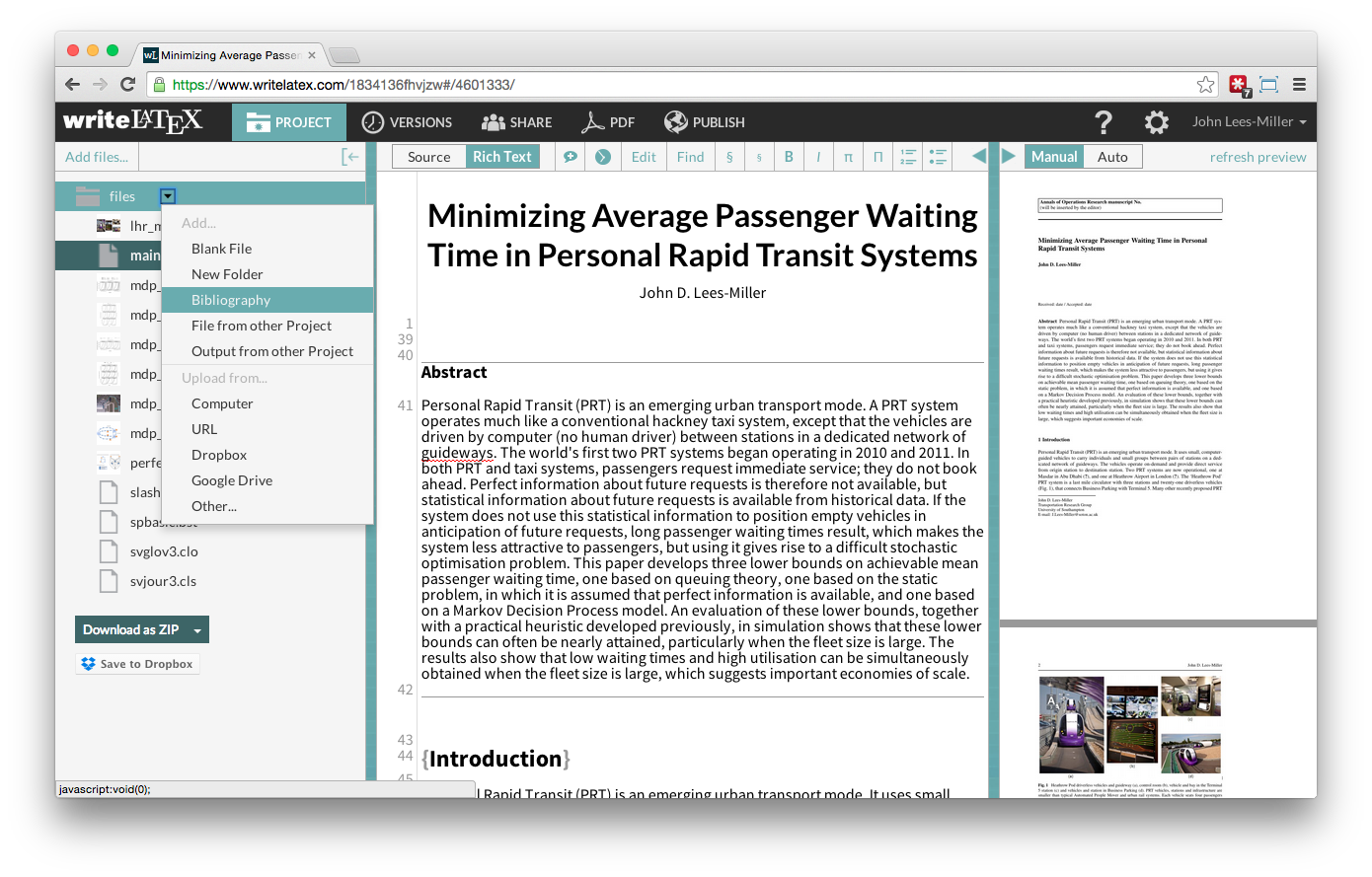The height and width of the screenshot is (877, 1372).
Task: Switch editor to Rich Text mode
Action: point(501,157)
